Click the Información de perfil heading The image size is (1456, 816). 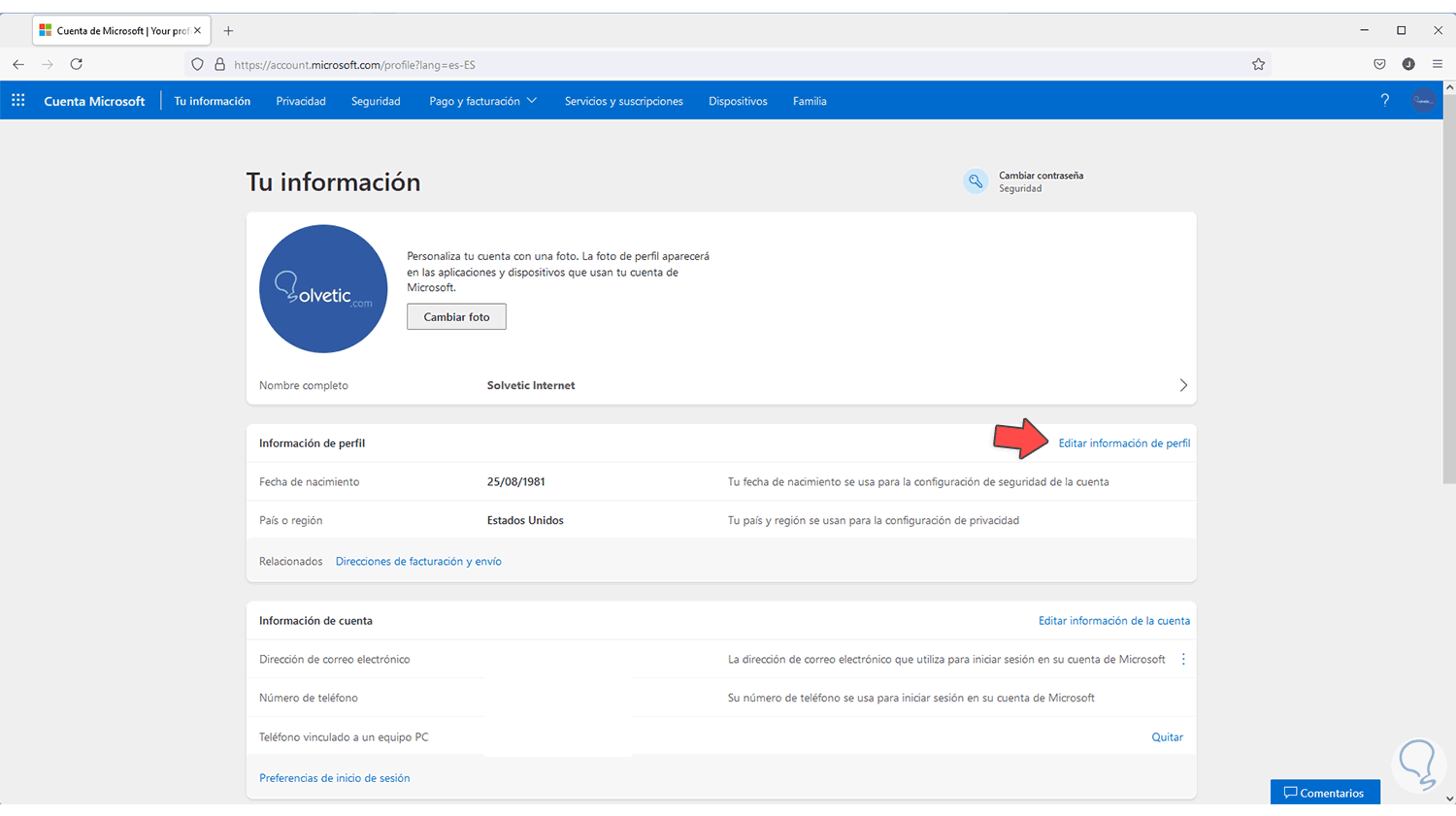(312, 443)
